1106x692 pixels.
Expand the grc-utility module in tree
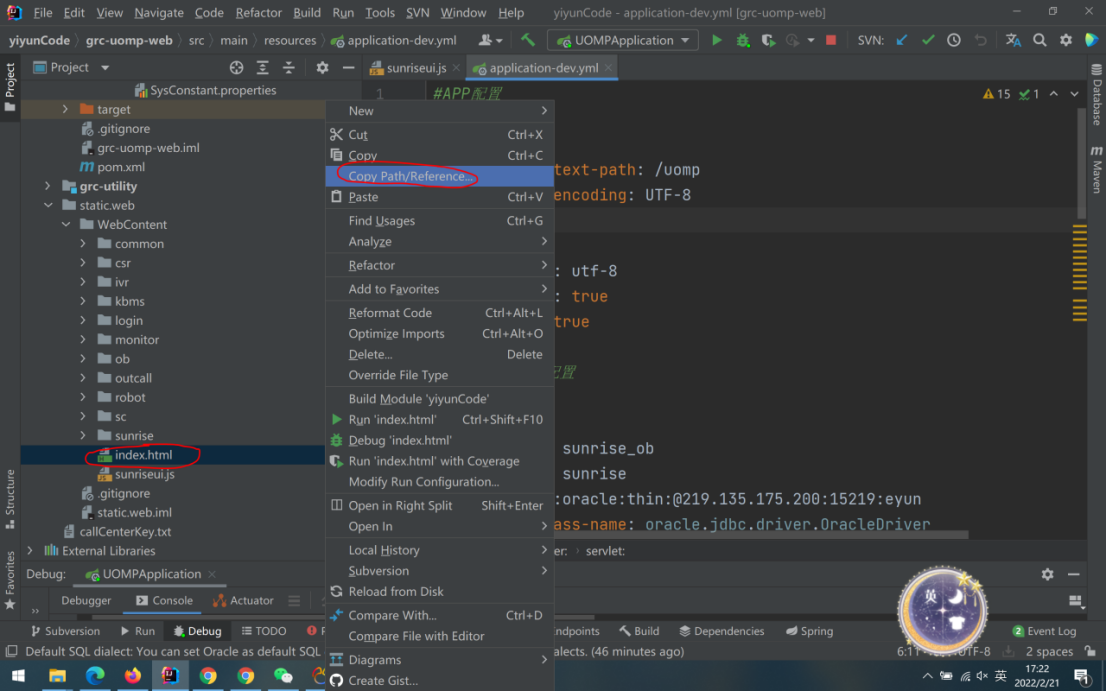pyautogui.click(x=48, y=186)
